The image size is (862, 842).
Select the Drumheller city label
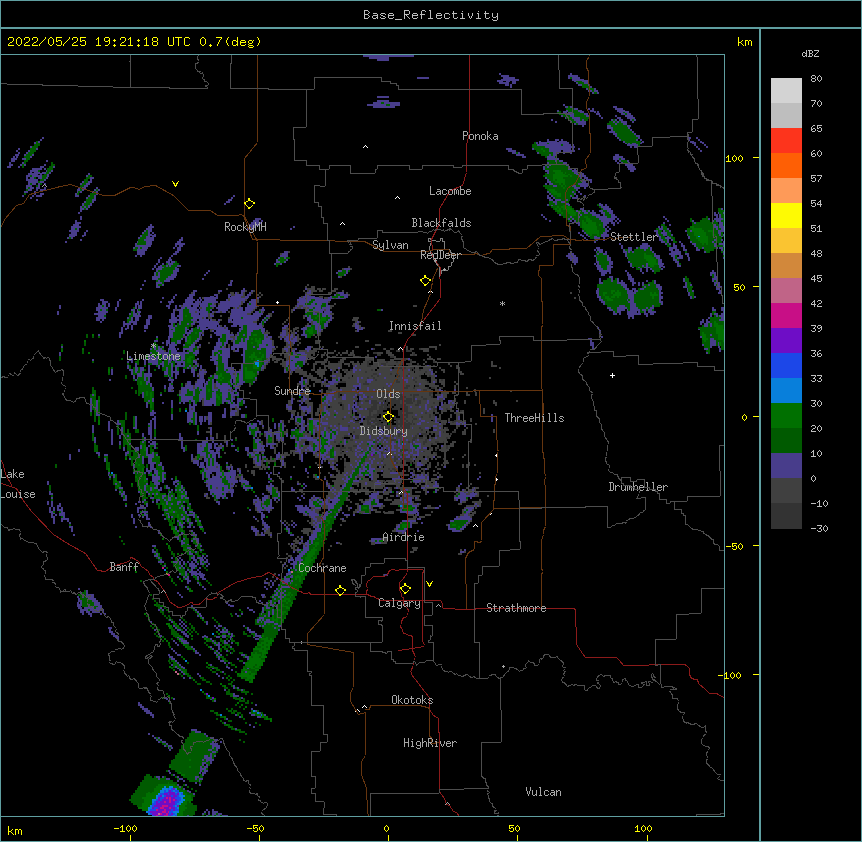pos(638,487)
